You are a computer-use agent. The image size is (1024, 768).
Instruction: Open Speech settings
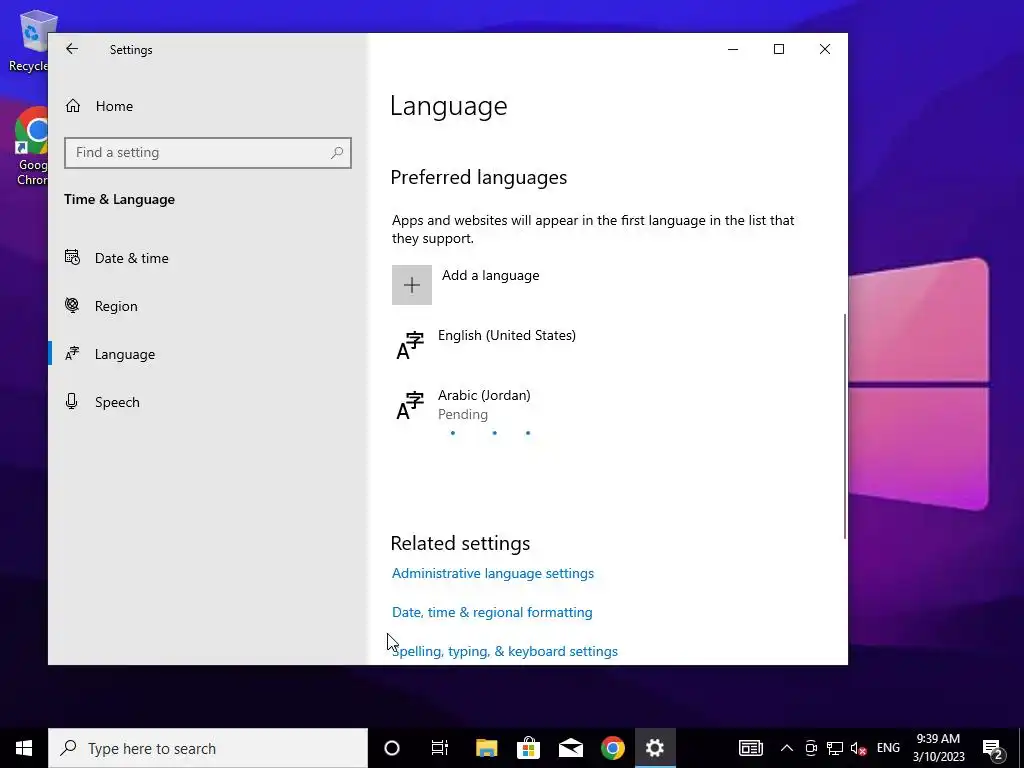(x=208, y=402)
